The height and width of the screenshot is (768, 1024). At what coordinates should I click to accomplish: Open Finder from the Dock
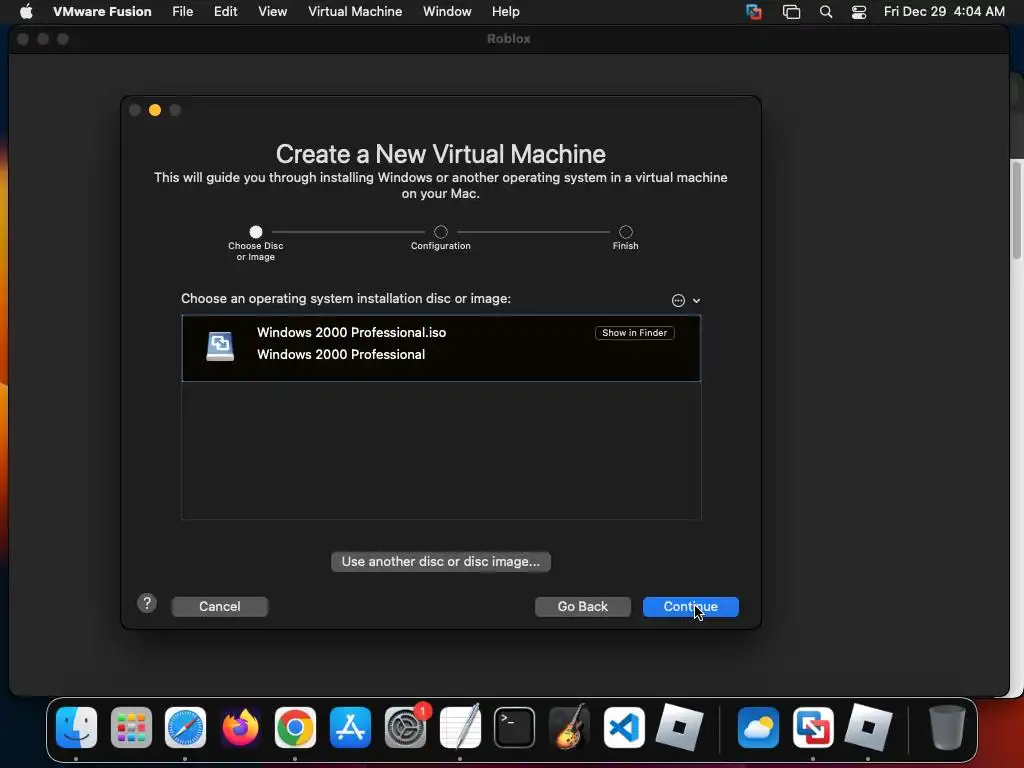click(76, 728)
